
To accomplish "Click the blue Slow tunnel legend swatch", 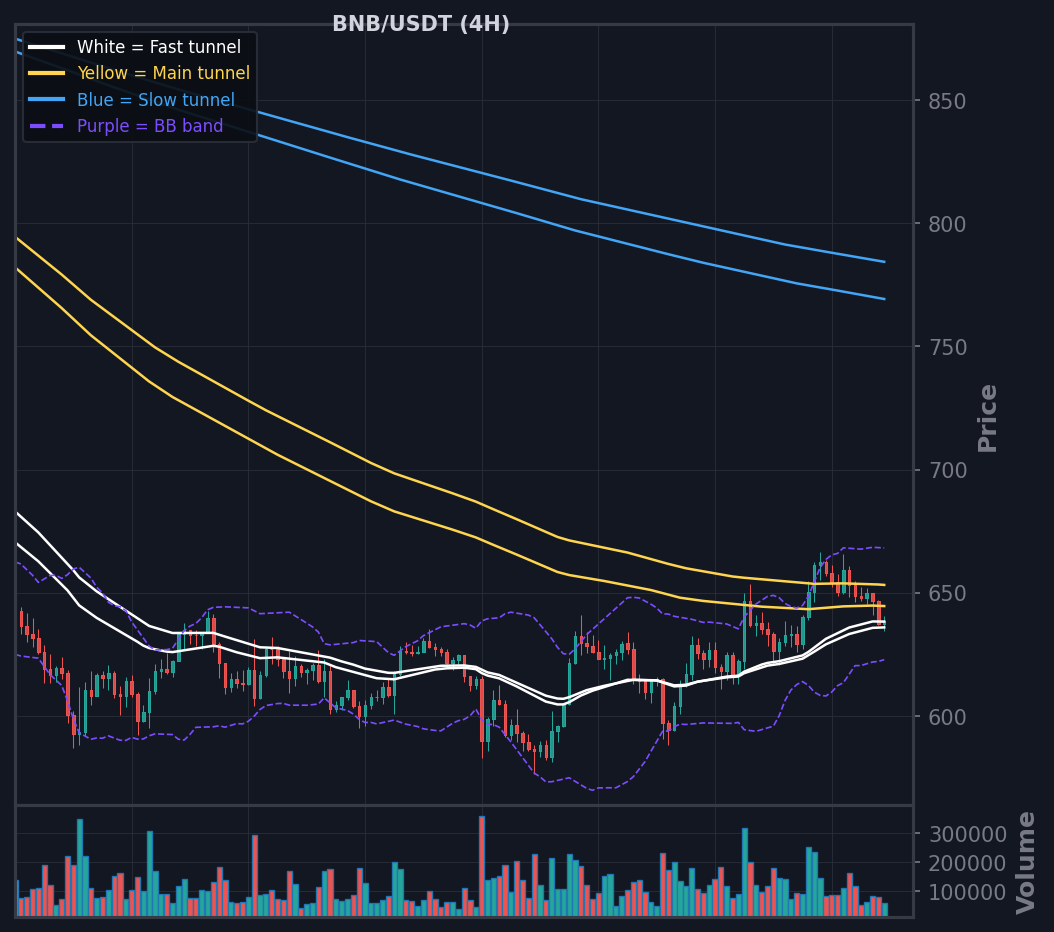I will click(x=46, y=99).
